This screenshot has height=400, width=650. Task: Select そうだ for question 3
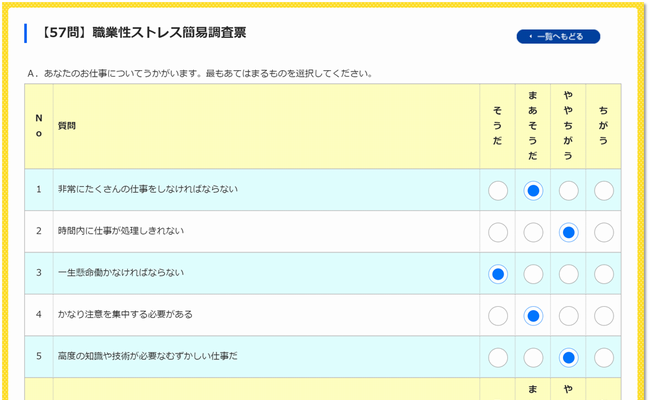click(498, 273)
